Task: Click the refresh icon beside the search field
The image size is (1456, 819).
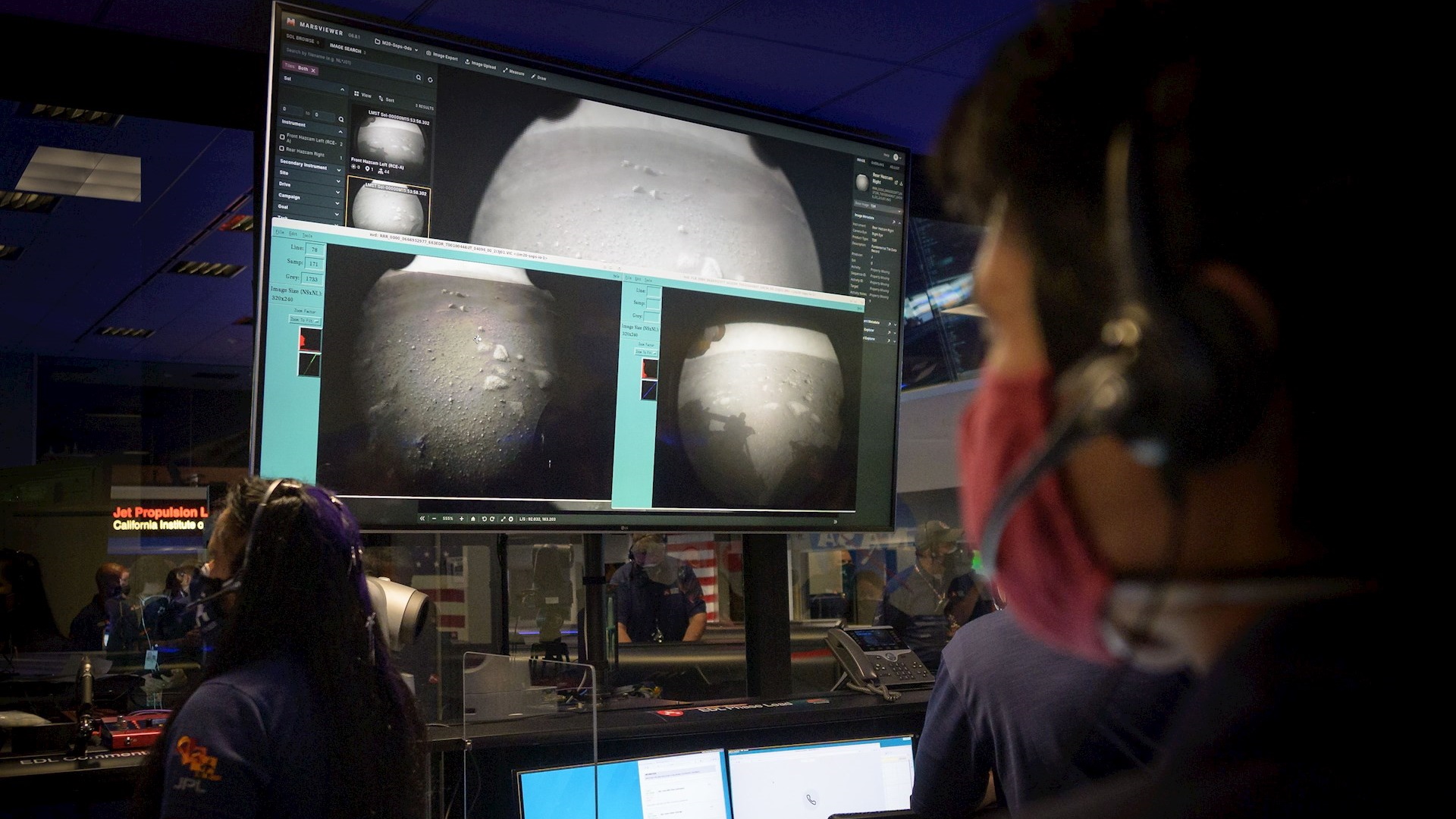Action: pos(430,80)
